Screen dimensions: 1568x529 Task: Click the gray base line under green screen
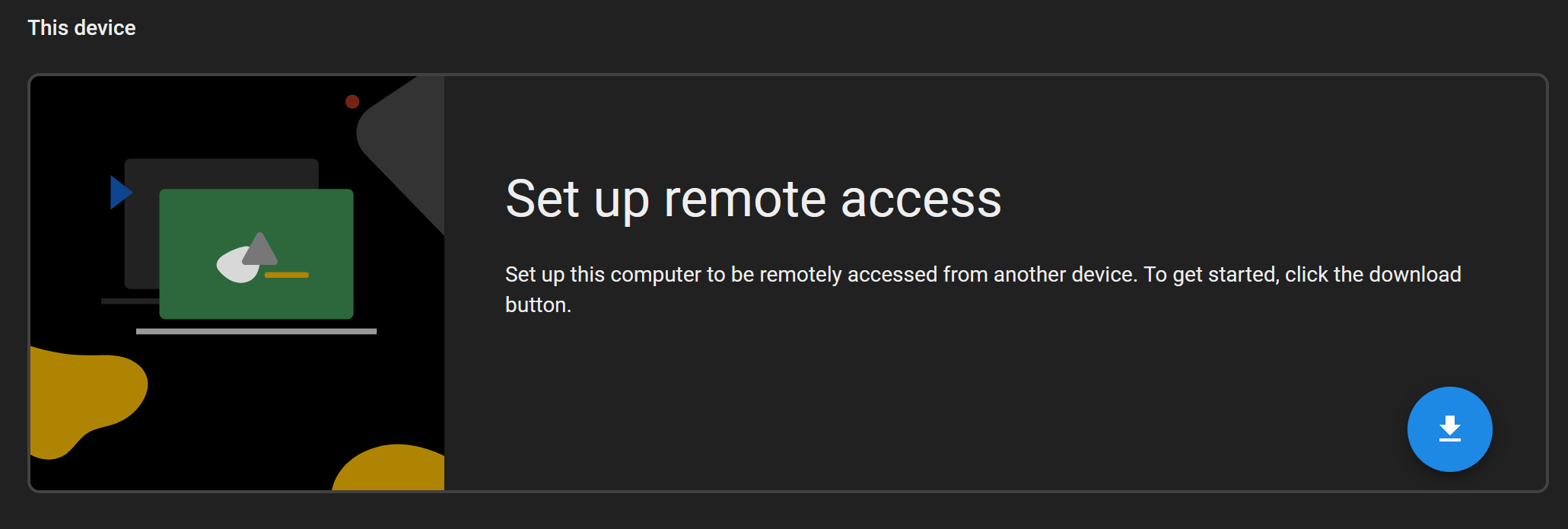[x=256, y=331]
